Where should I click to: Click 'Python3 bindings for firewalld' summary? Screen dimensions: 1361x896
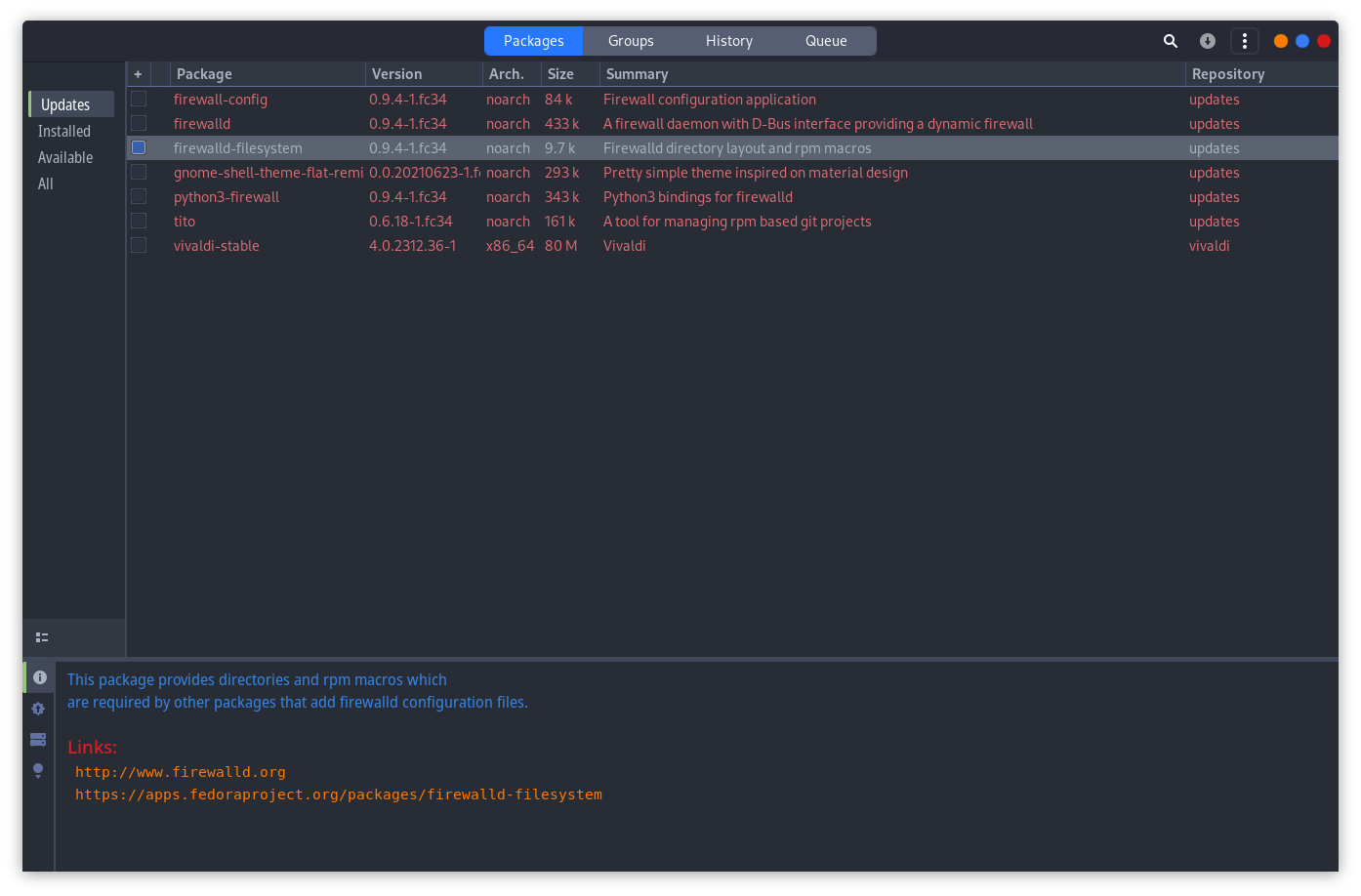698,197
